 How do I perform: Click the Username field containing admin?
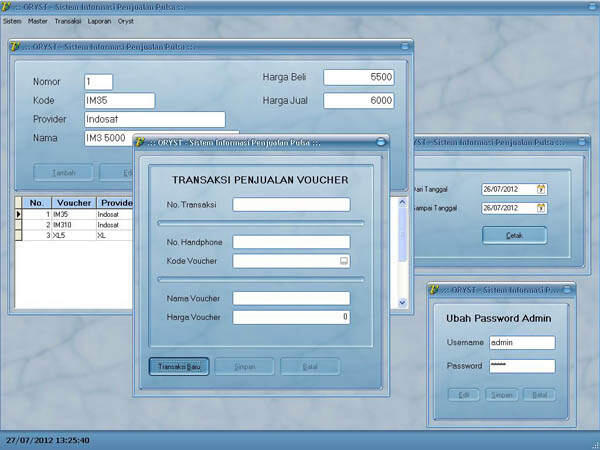point(522,343)
